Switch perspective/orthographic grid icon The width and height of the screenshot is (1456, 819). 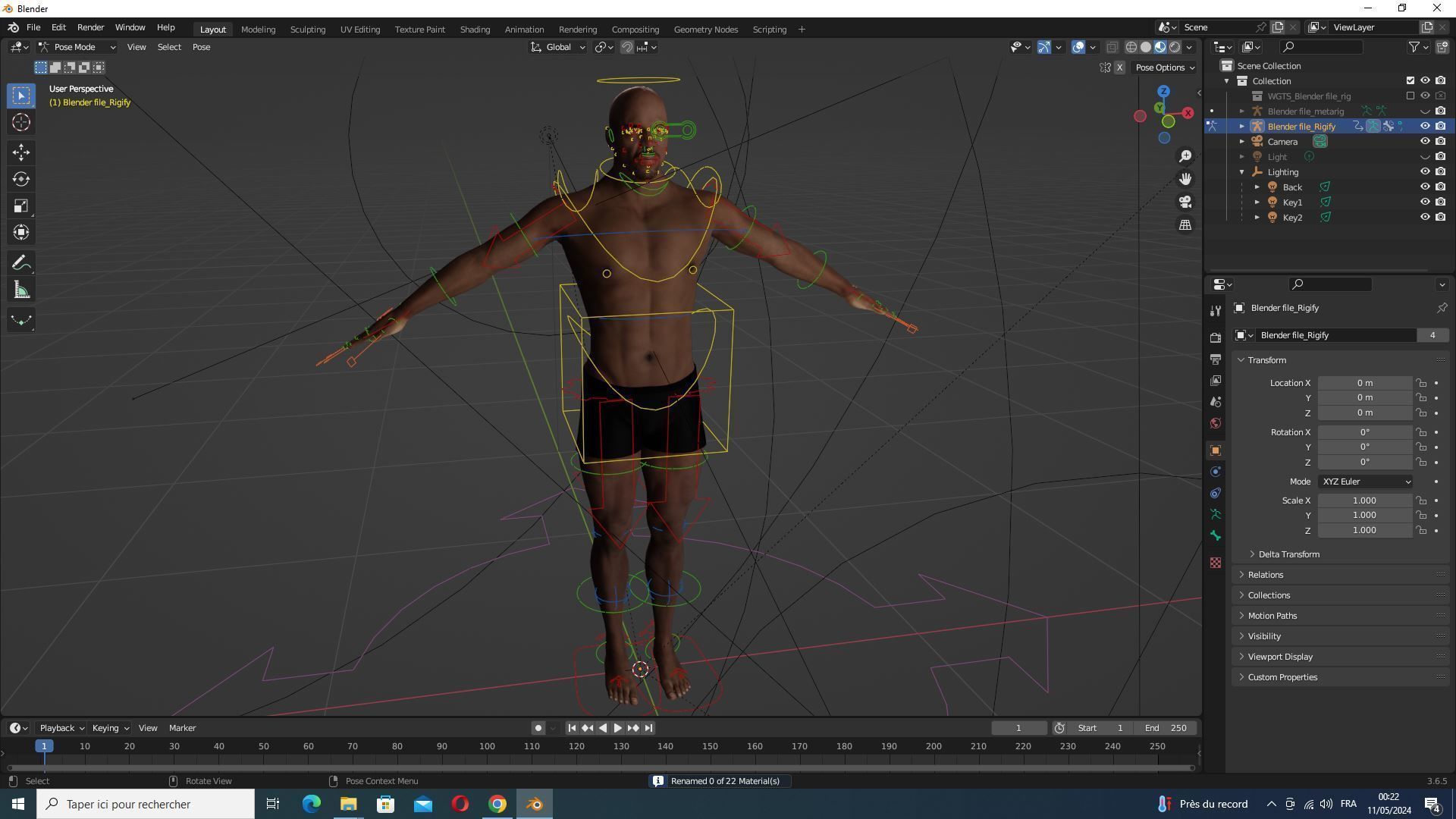click(1185, 224)
